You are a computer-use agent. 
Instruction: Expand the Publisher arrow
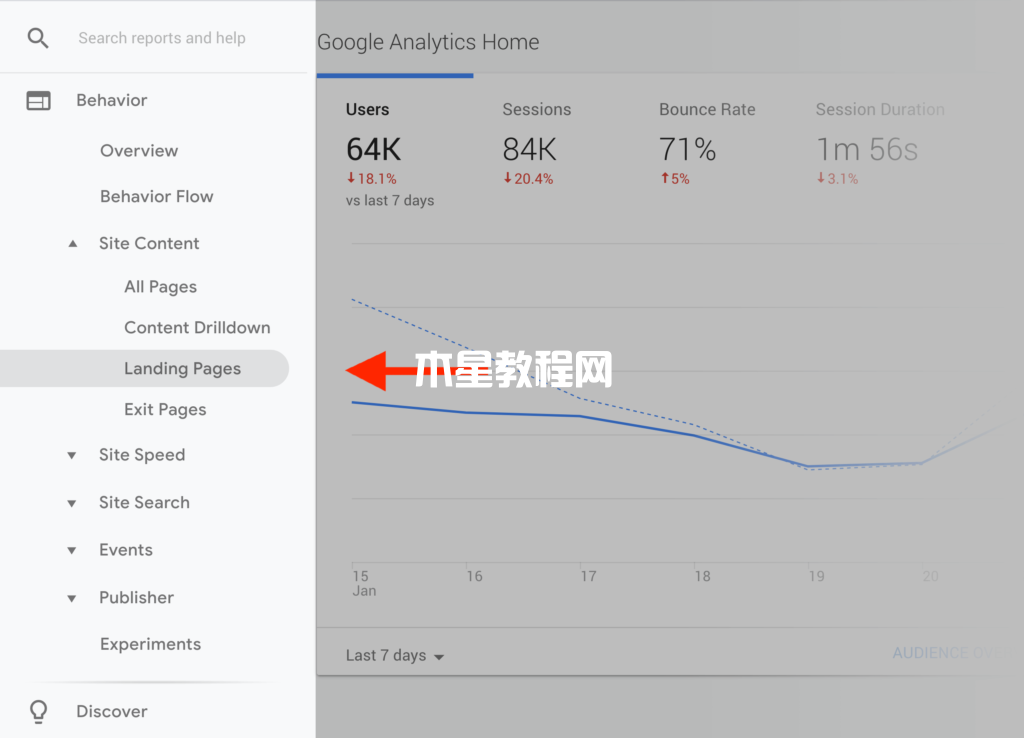(x=72, y=598)
